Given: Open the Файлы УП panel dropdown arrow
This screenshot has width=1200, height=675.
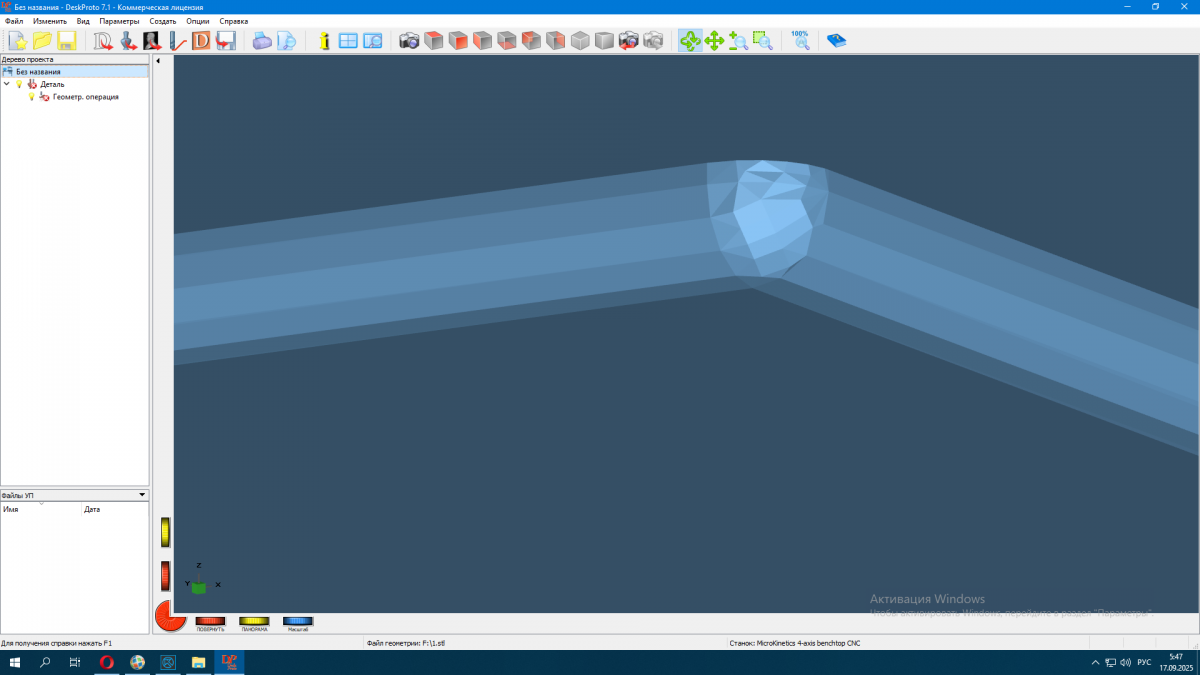Looking at the screenshot, I should pos(142,494).
